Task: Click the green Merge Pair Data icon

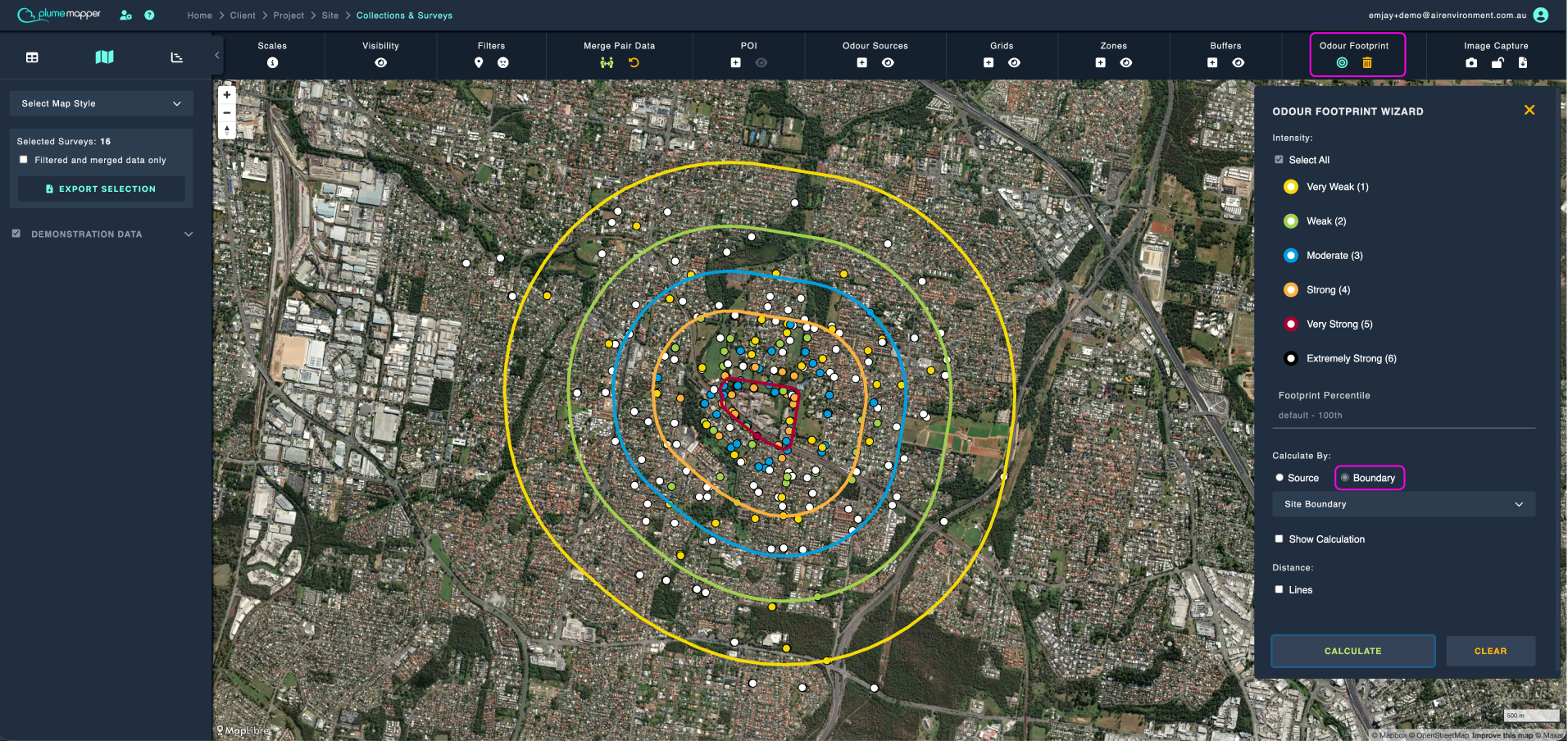Action: tap(607, 63)
